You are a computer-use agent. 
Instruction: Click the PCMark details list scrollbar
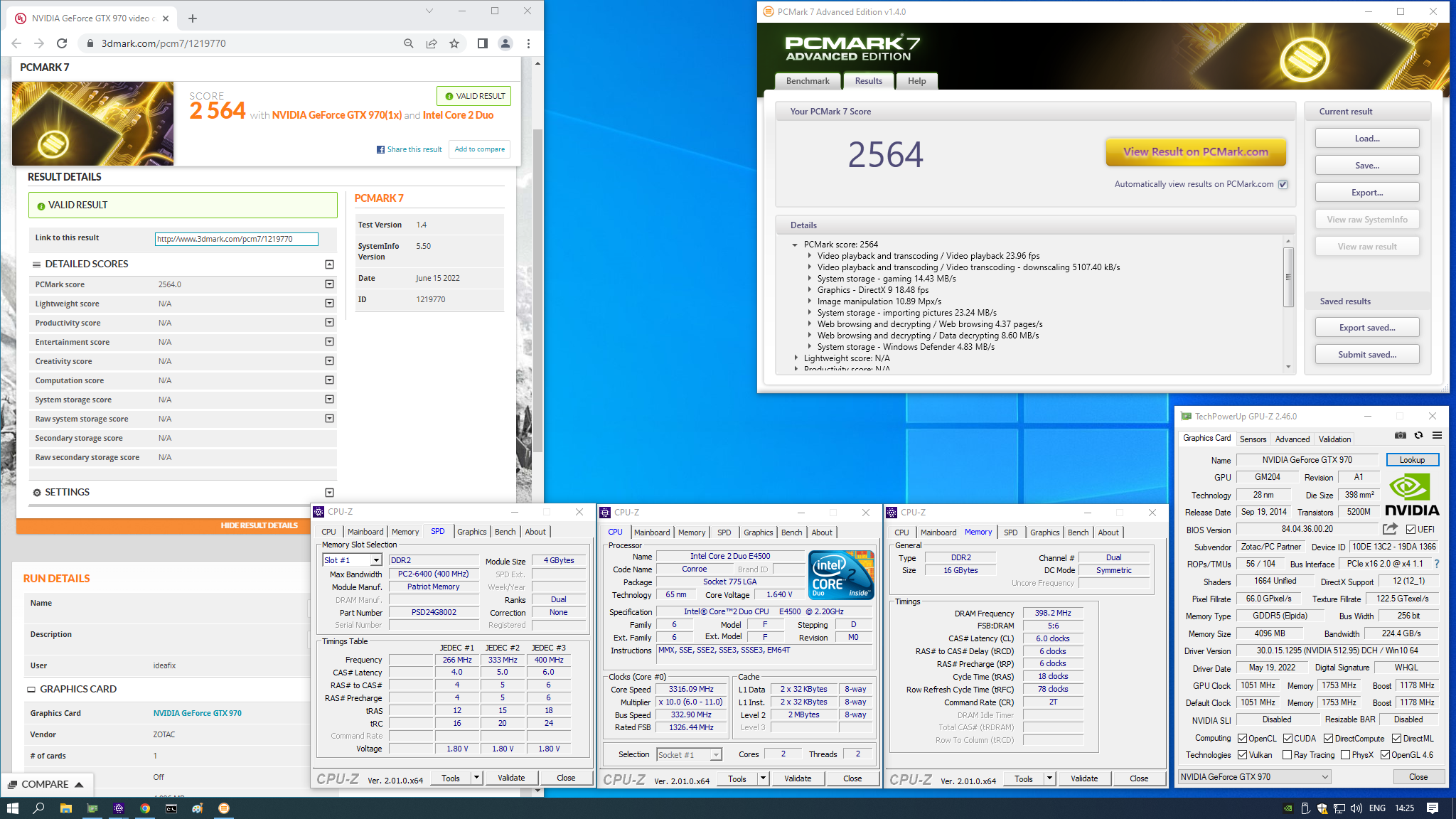[1288, 277]
